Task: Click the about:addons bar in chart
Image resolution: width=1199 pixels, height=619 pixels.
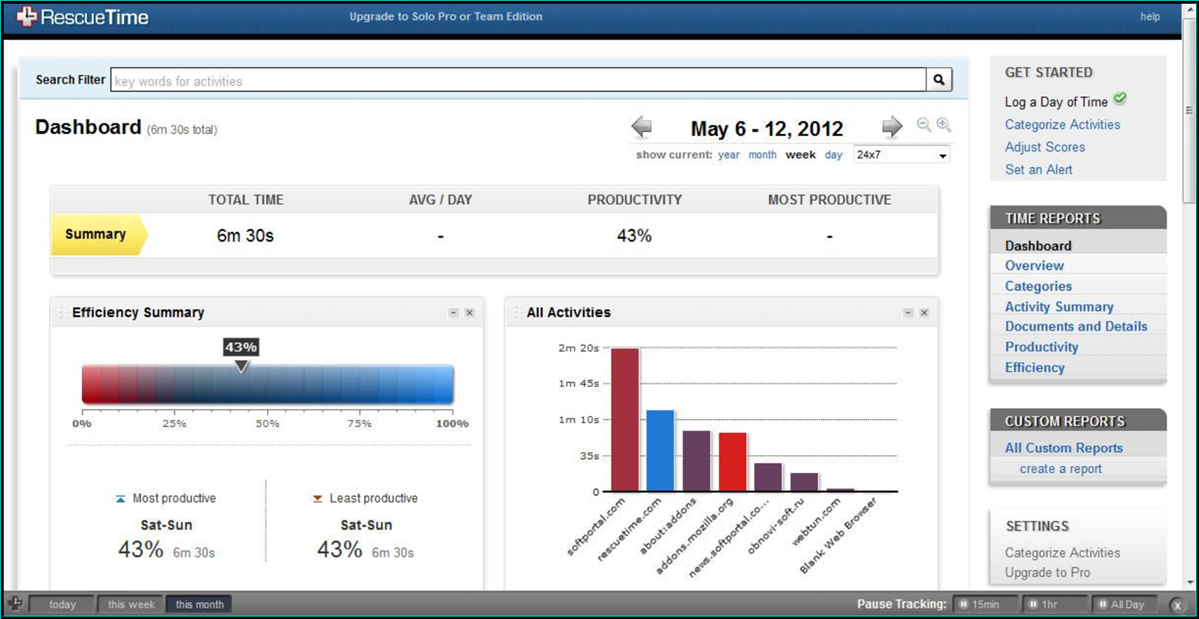Action: click(697, 461)
